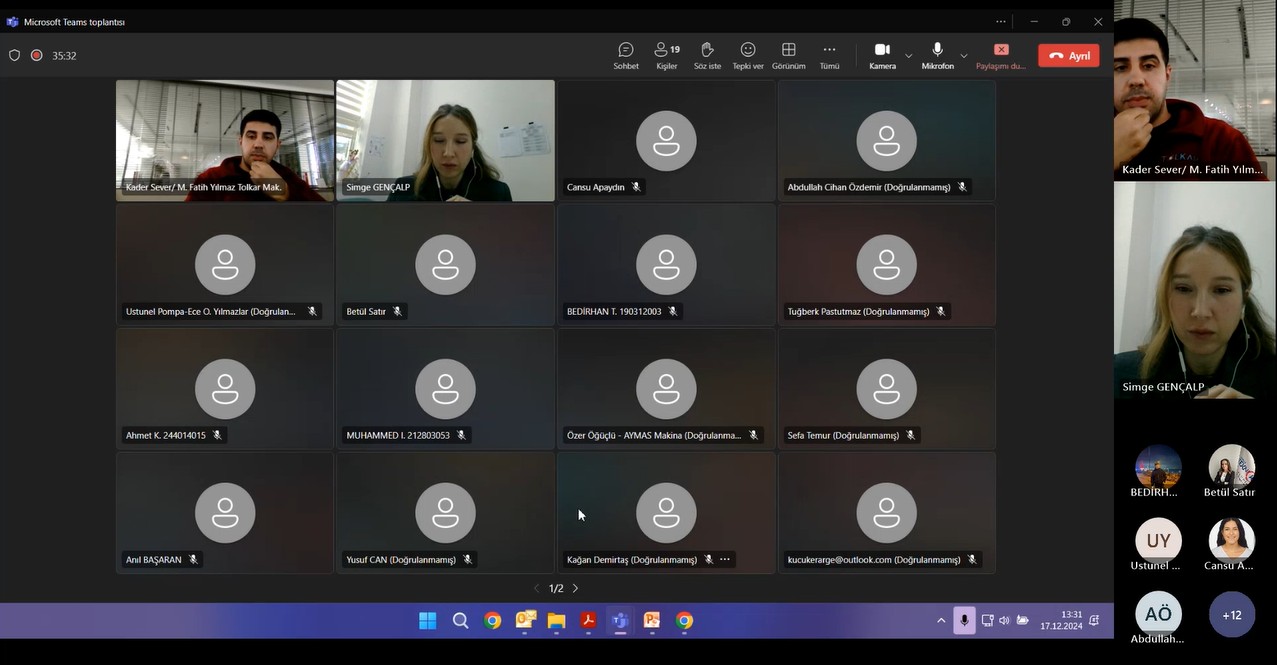Screen dimensions: 1277x665
Task: Show the +12 additional participants
Action: point(1232,615)
